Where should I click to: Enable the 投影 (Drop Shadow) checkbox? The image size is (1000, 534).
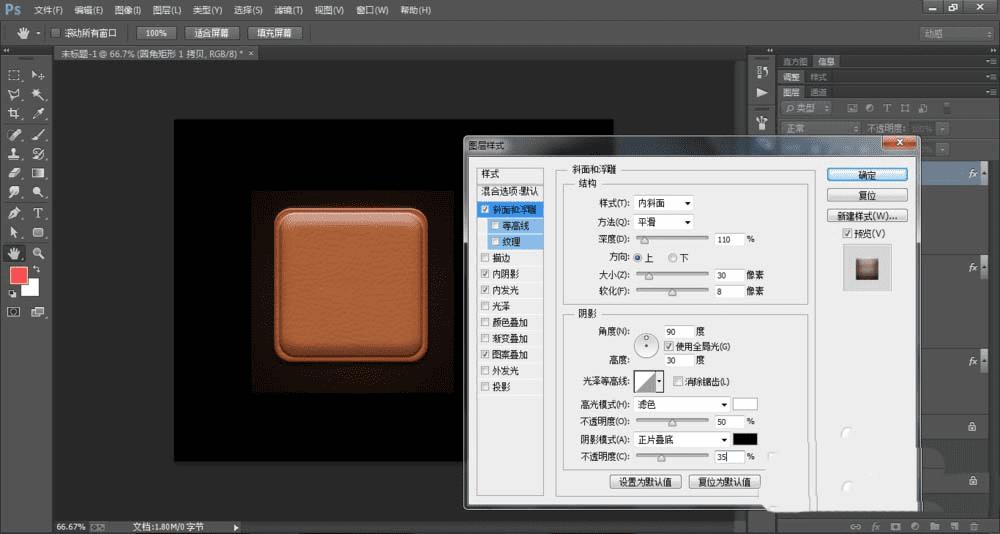[486, 386]
